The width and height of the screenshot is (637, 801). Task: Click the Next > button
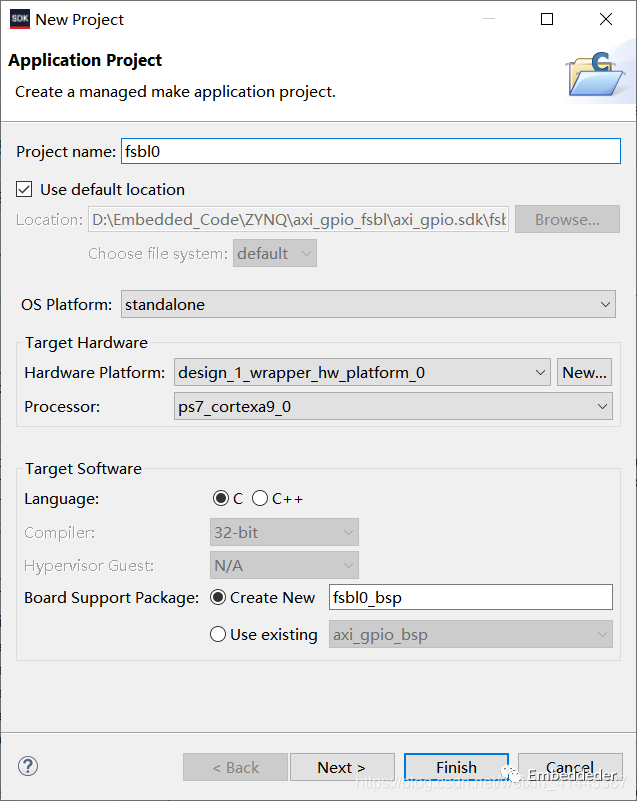pyautogui.click(x=342, y=767)
